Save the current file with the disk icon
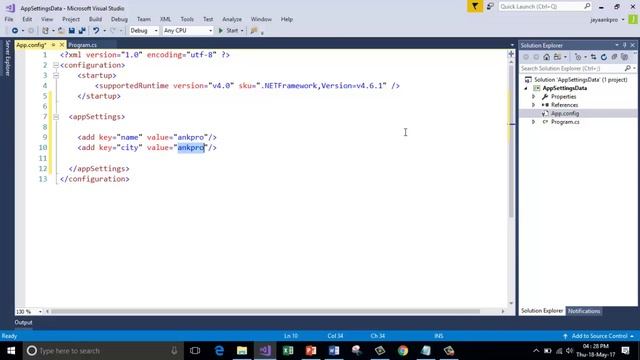Image resolution: width=640 pixels, height=360 pixels. pyautogui.click(x=71, y=31)
